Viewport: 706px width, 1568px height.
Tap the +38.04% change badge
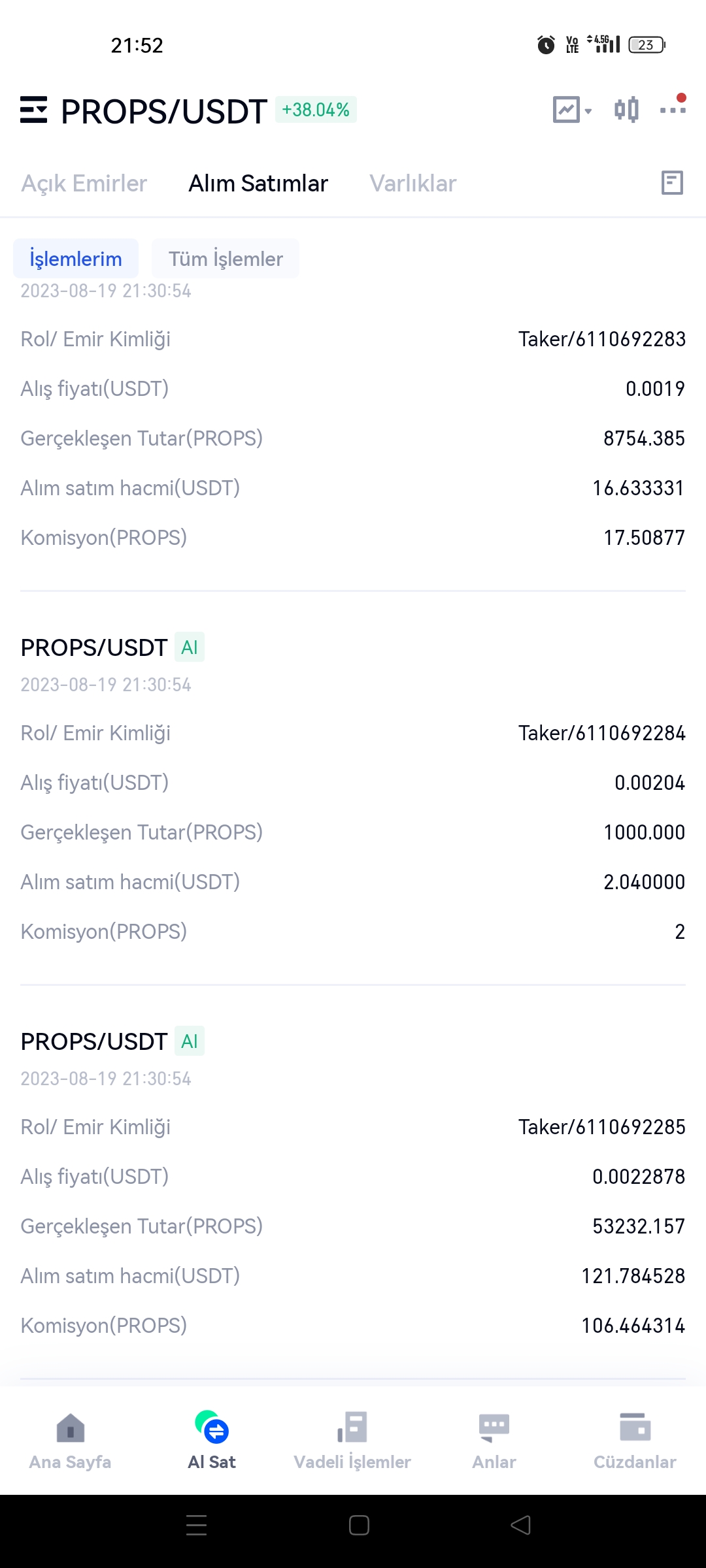(x=316, y=110)
